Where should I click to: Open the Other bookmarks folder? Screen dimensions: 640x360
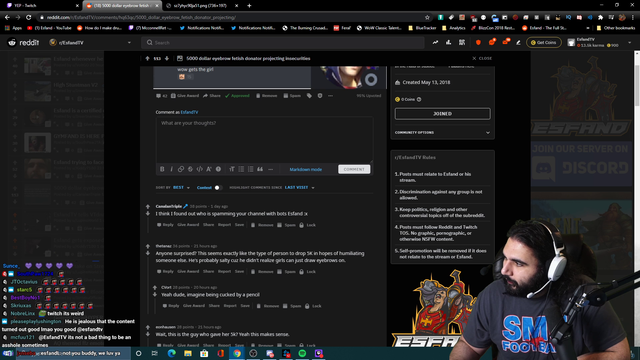pos(616,28)
